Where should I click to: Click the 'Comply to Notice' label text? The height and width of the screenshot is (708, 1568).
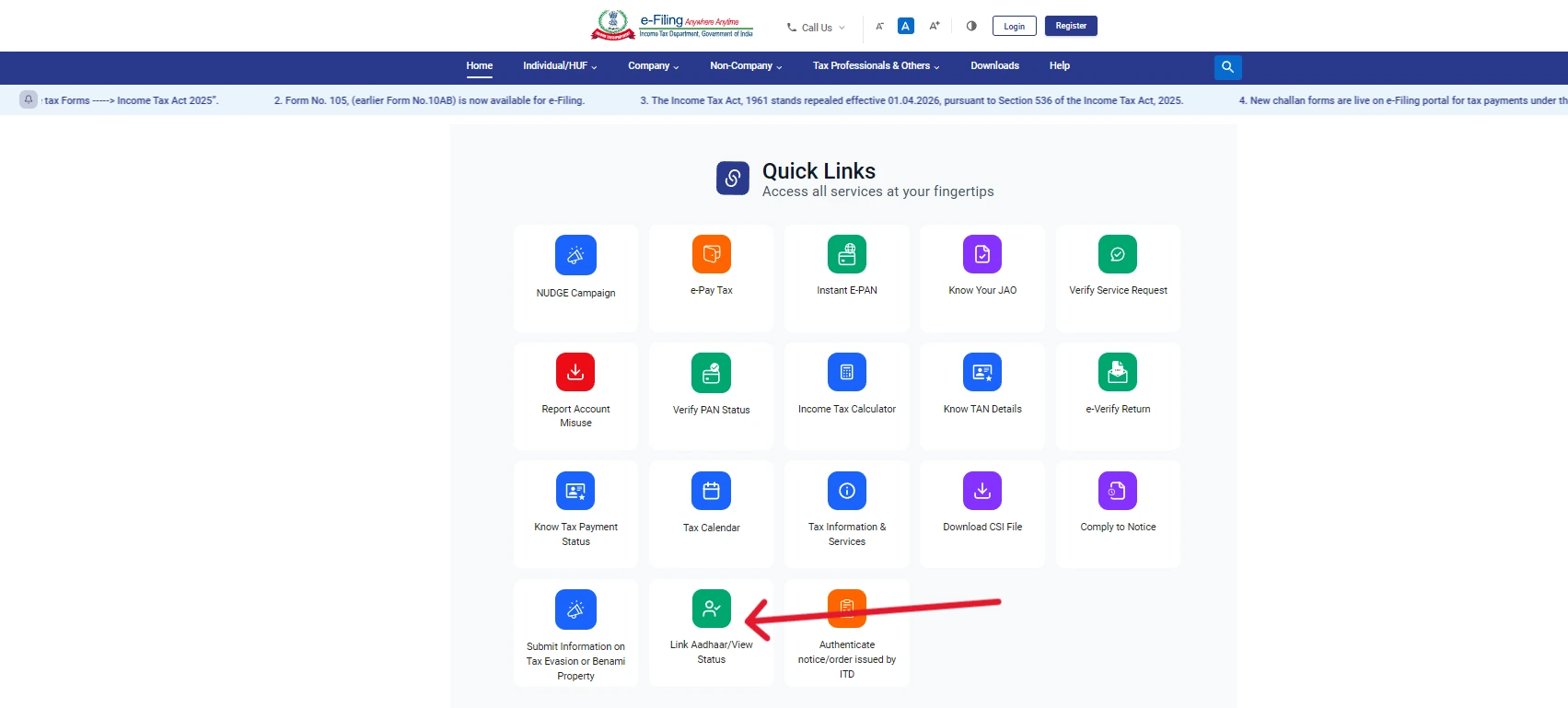point(1118,527)
